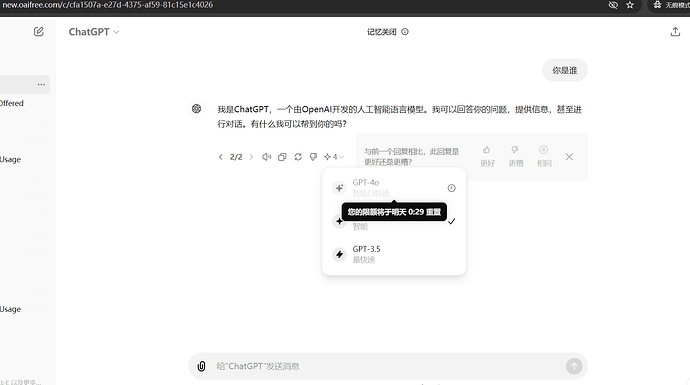The image size is (690, 385).
Task: Rate the response as same (相同)
Action: coord(544,157)
